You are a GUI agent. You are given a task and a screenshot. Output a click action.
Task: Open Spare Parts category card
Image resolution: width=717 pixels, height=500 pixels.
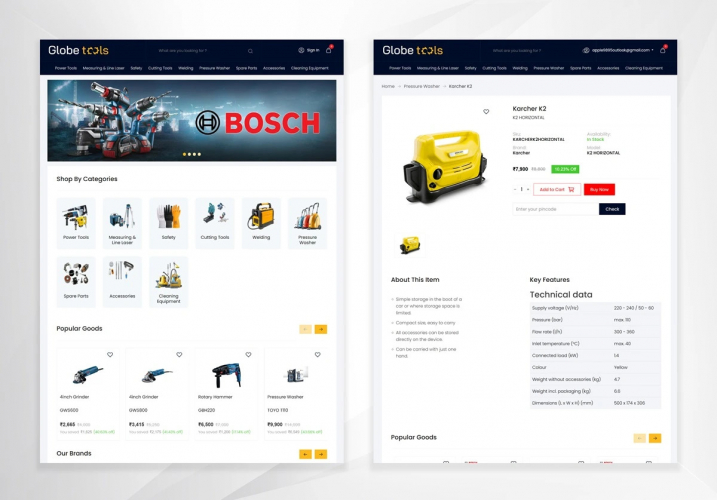76,281
